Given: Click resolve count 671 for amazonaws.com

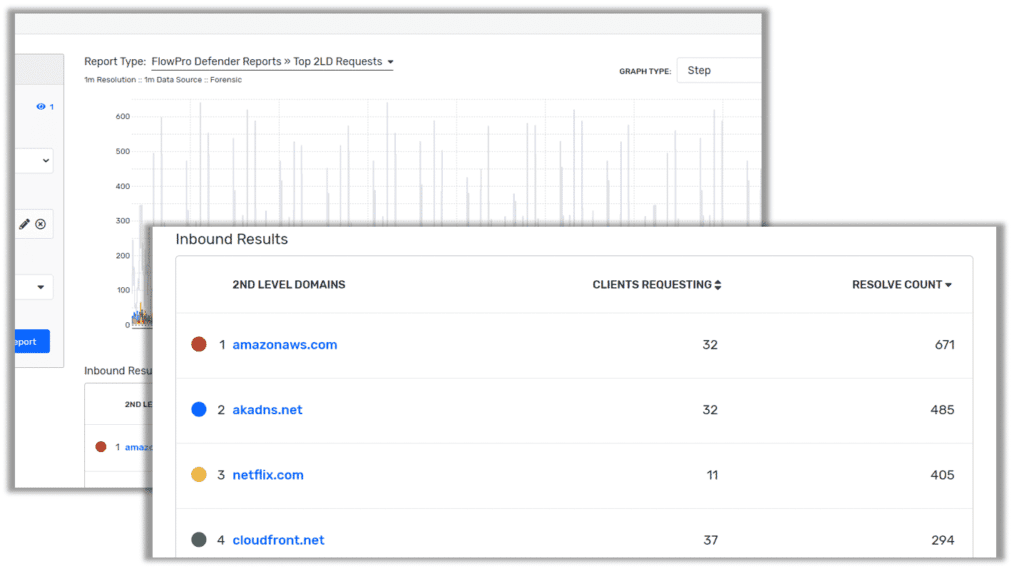Looking at the screenshot, I should tap(944, 345).
